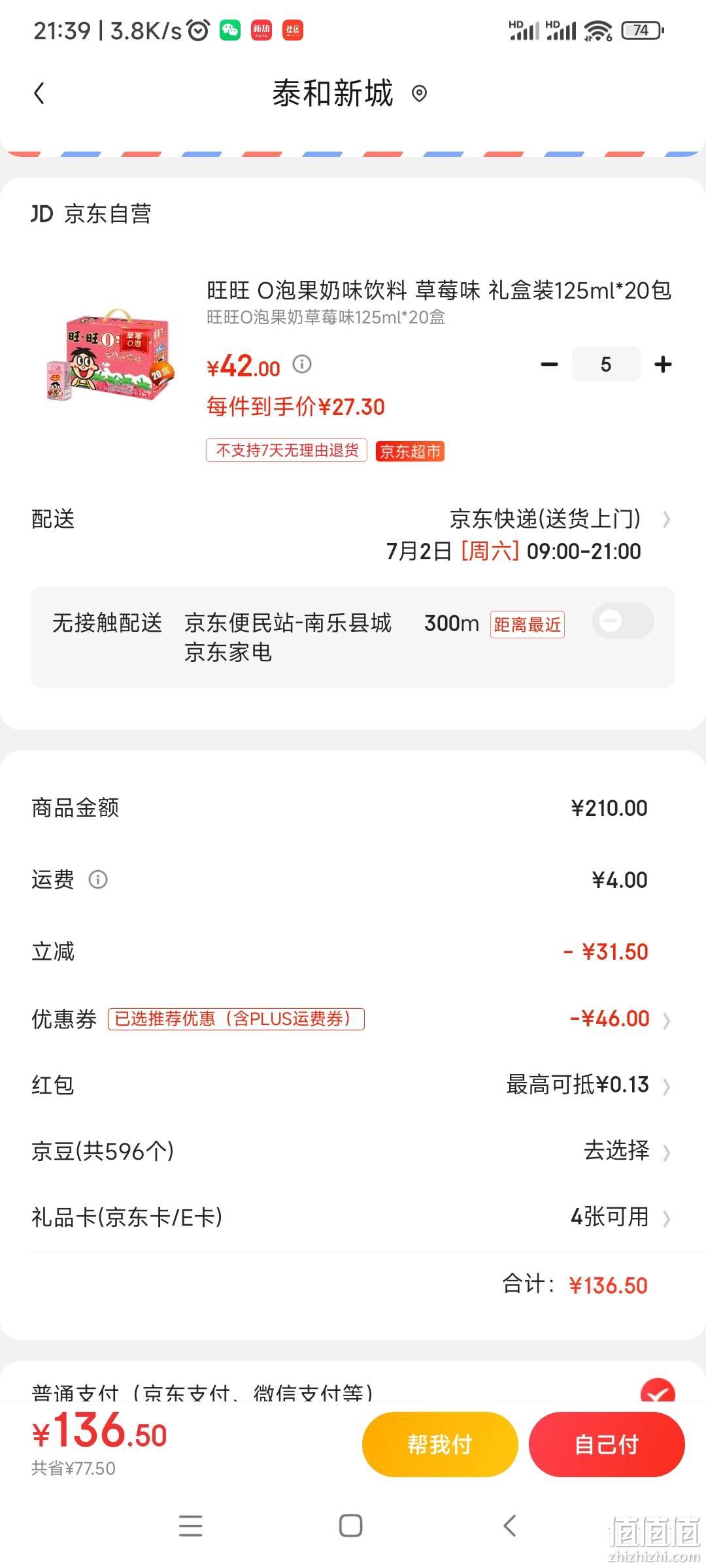Tap the Android home square icon
This screenshot has height=1568, width=706.
351,1526
